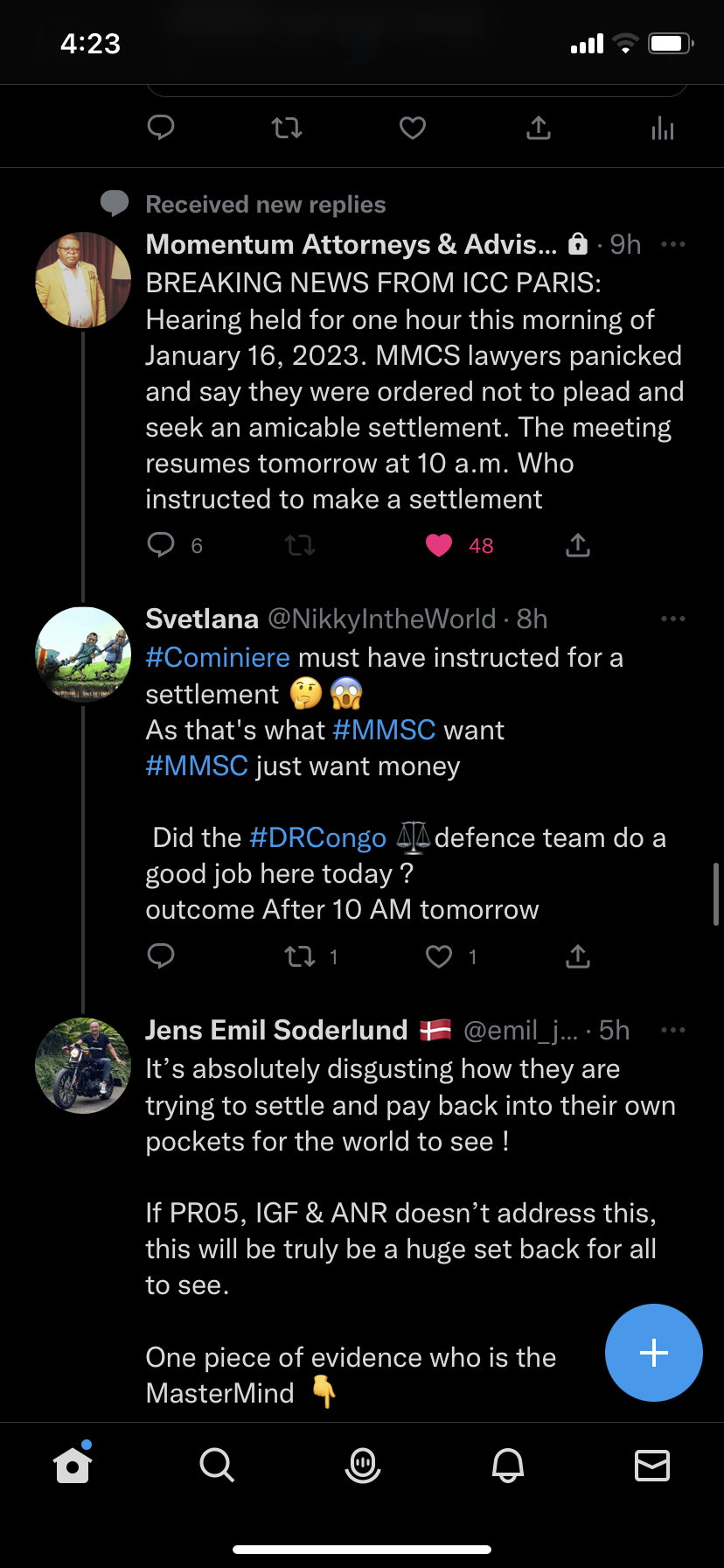Screen dimensions: 724x1568
Task: Open the Notifications bell tab
Action: 508,1465
